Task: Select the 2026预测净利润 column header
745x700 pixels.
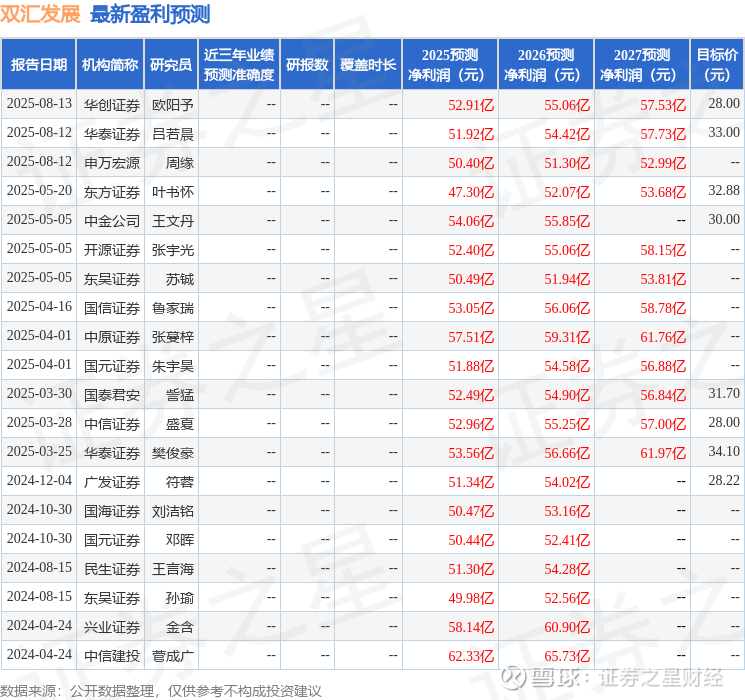Action: [546, 65]
